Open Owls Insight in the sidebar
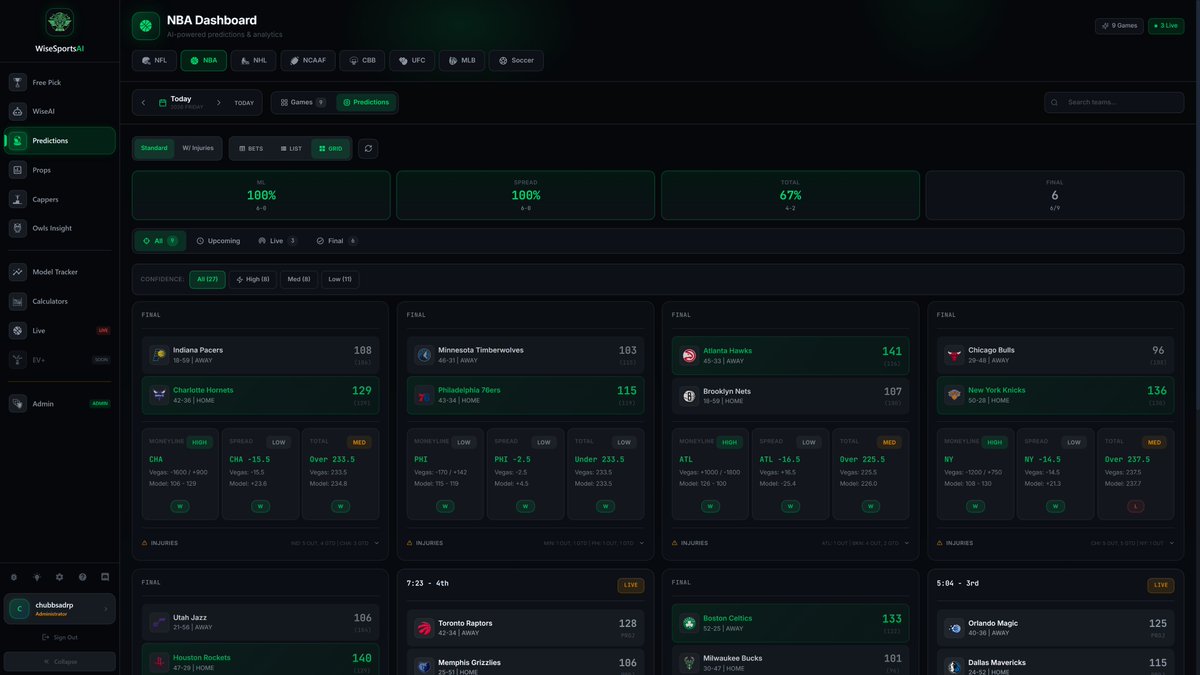Viewport: 1200px width, 675px height. pyautogui.click(x=59, y=228)
